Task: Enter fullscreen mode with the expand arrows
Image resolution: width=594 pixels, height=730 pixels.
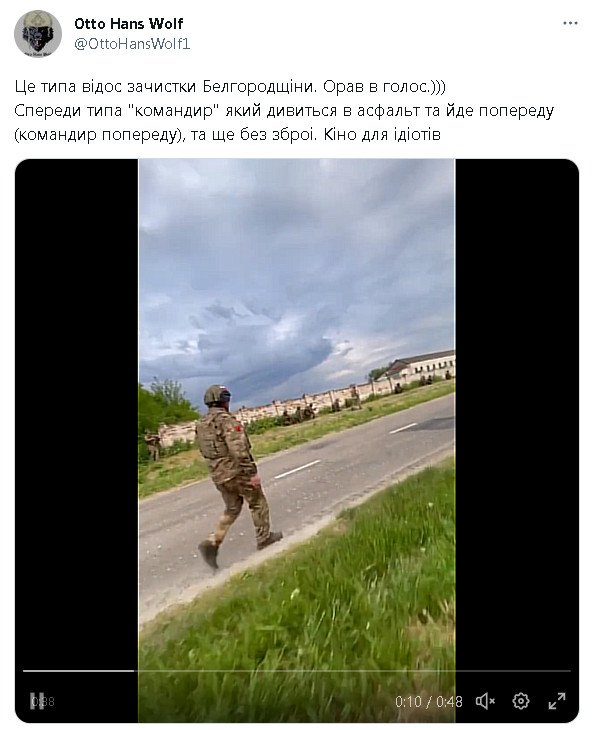Action: (557, 701)
